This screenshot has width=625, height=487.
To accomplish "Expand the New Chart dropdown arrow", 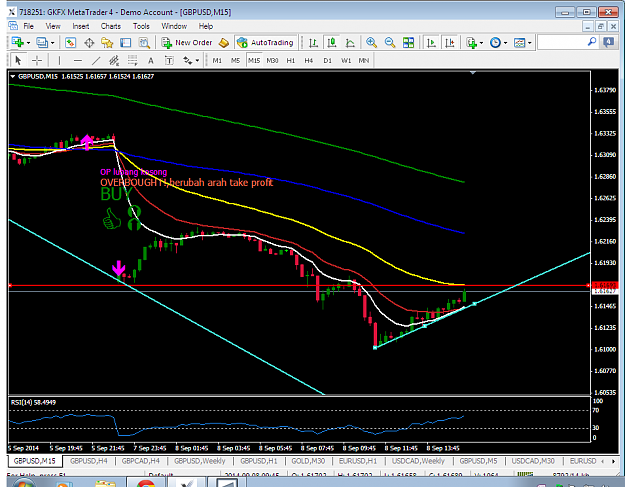I will (28, 43).
